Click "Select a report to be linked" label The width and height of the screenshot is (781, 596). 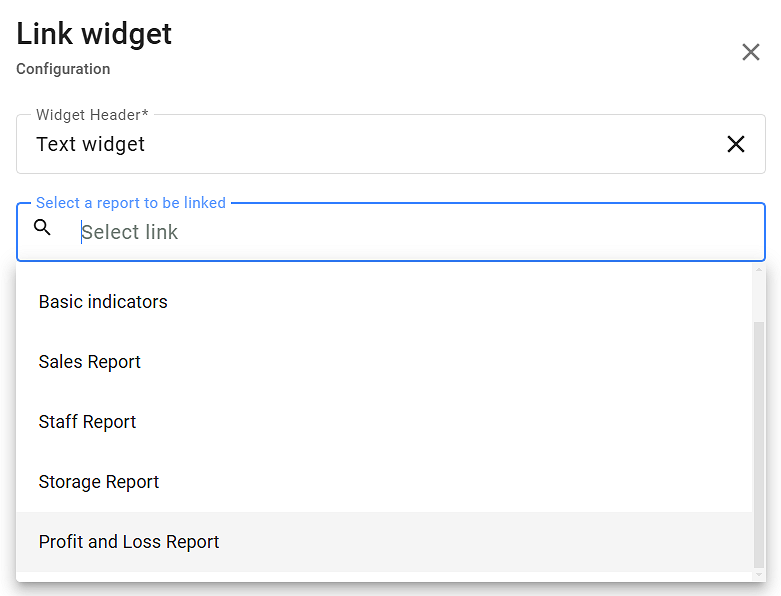[131, 203]
